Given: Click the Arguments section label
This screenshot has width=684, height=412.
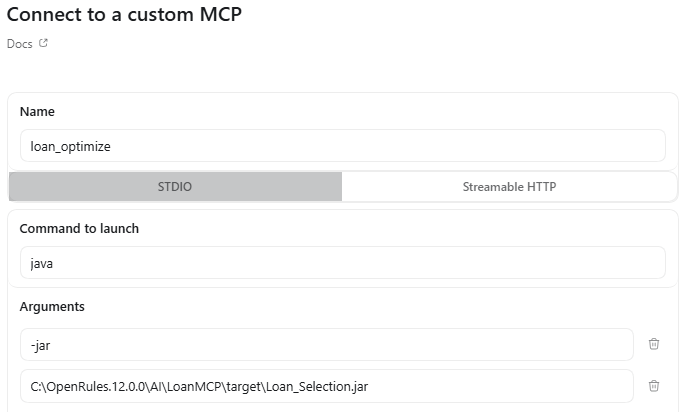Looking at the screenshot, I should (52, 307).
